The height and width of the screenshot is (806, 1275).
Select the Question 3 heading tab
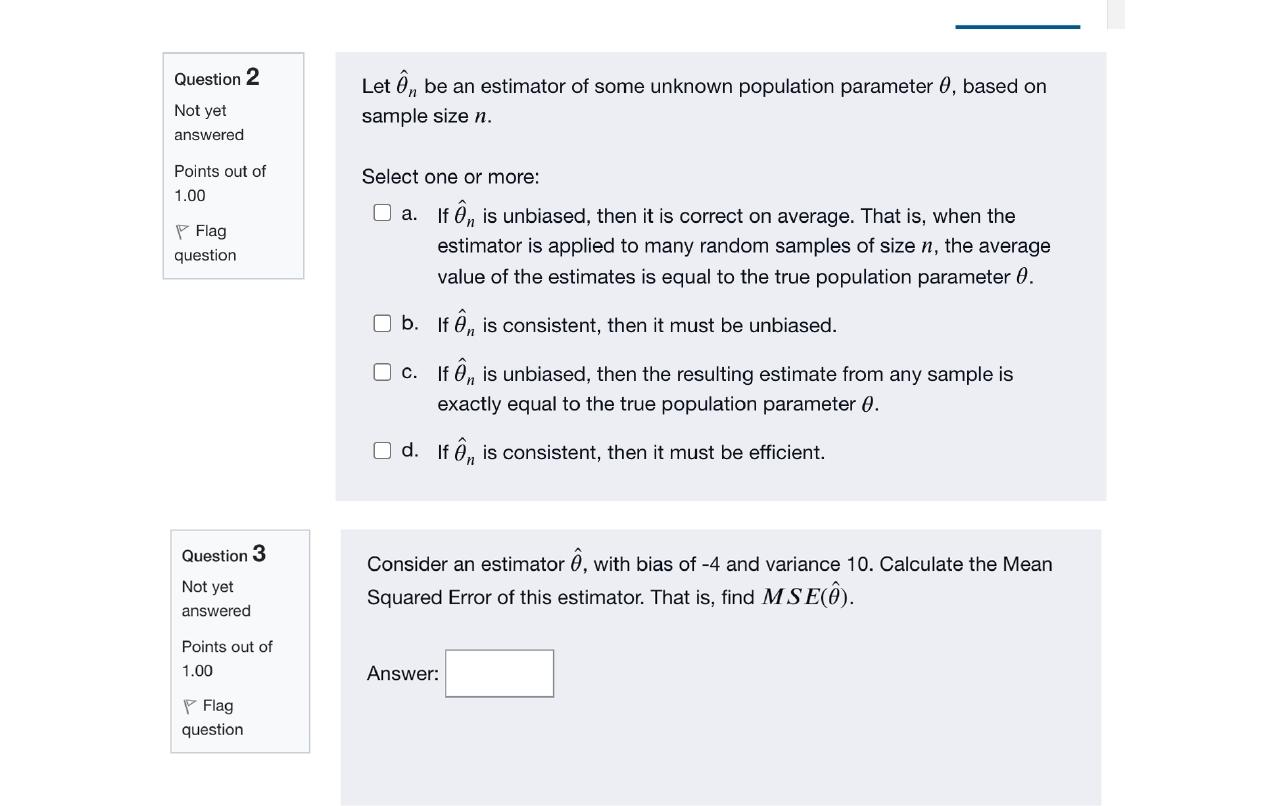tap(222, 554)
